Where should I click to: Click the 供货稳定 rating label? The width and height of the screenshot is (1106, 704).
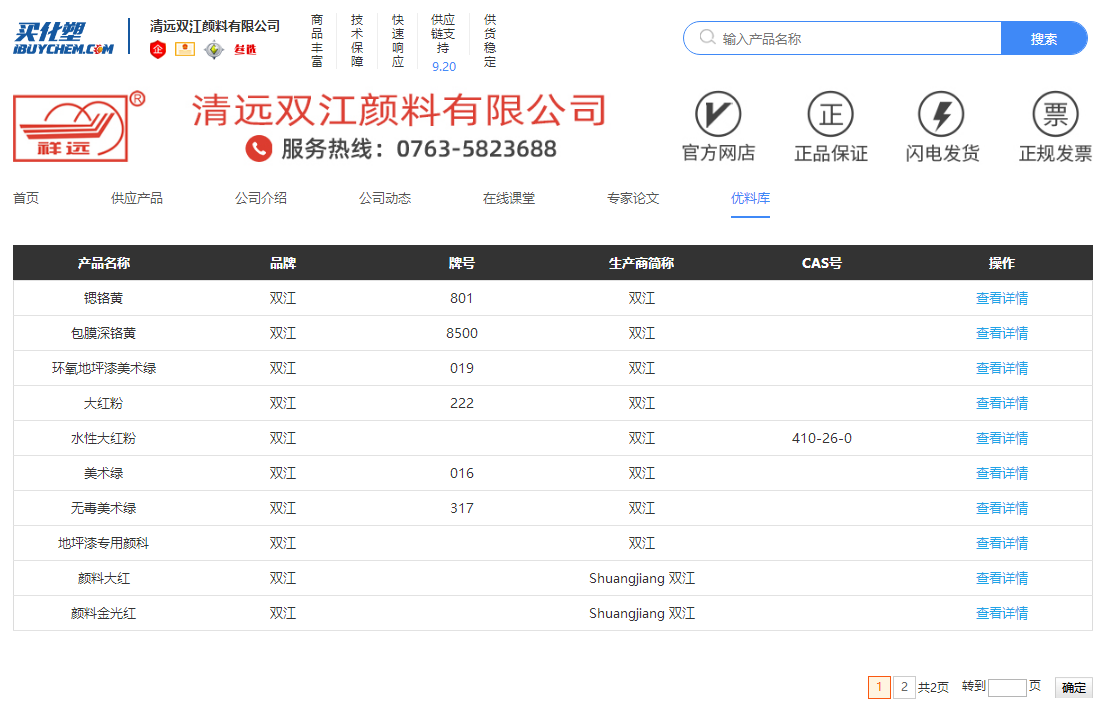tap(490, 41)
